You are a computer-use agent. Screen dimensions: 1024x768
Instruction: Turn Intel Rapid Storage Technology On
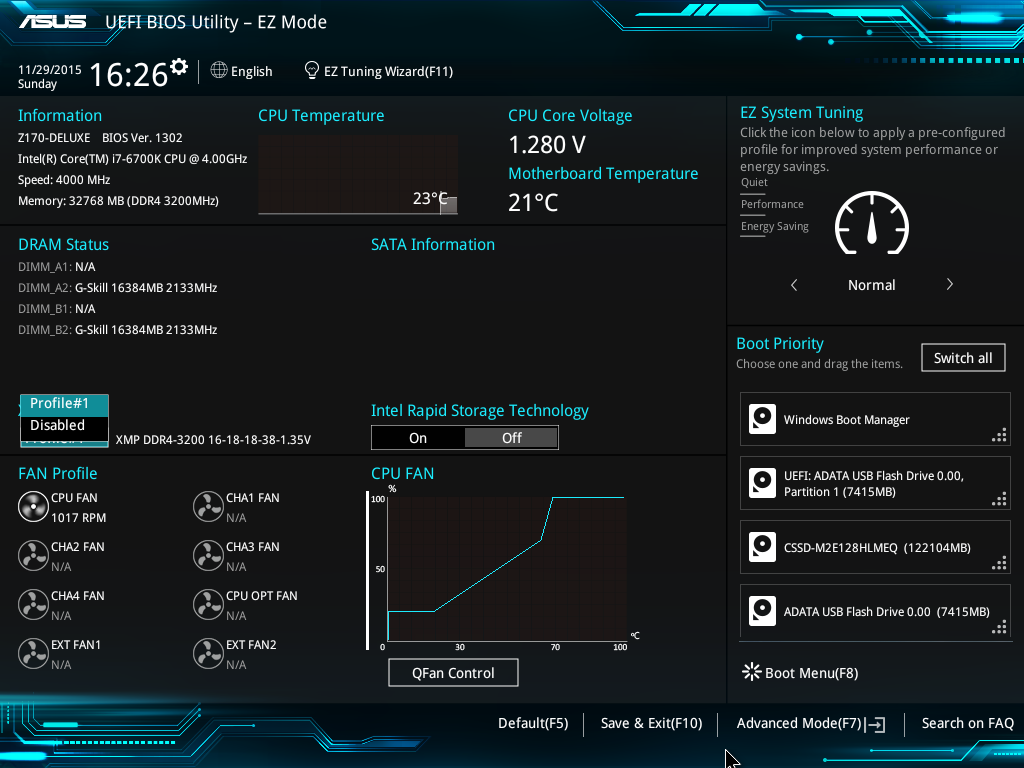[418, 438]
